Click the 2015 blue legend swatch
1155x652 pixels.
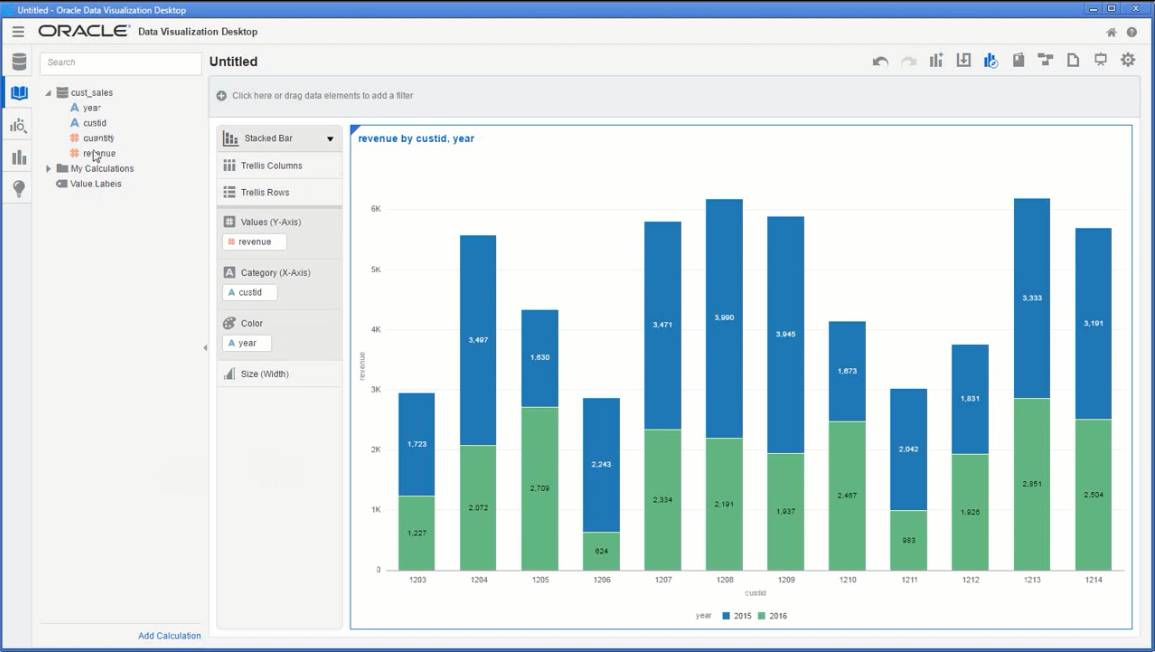pyautogui.click(x=726, y=616)
